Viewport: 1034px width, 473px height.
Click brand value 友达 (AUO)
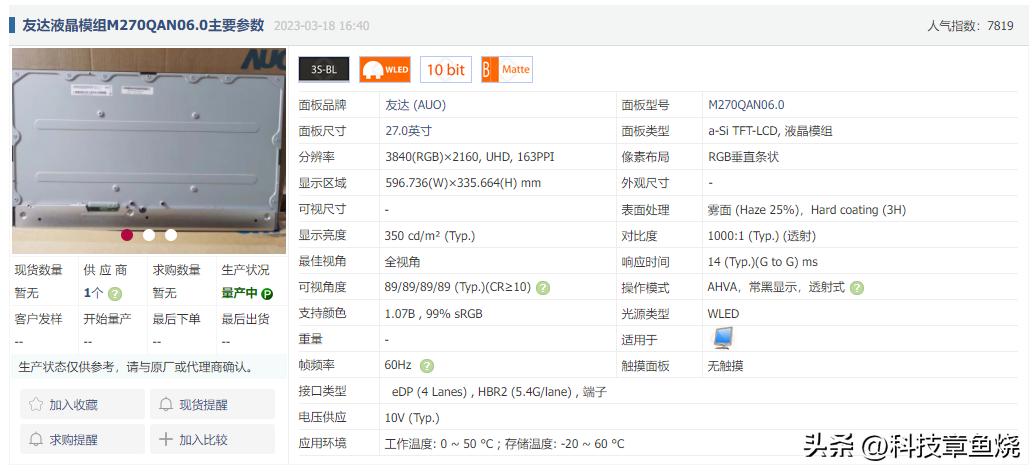click(x=415, y=105)
